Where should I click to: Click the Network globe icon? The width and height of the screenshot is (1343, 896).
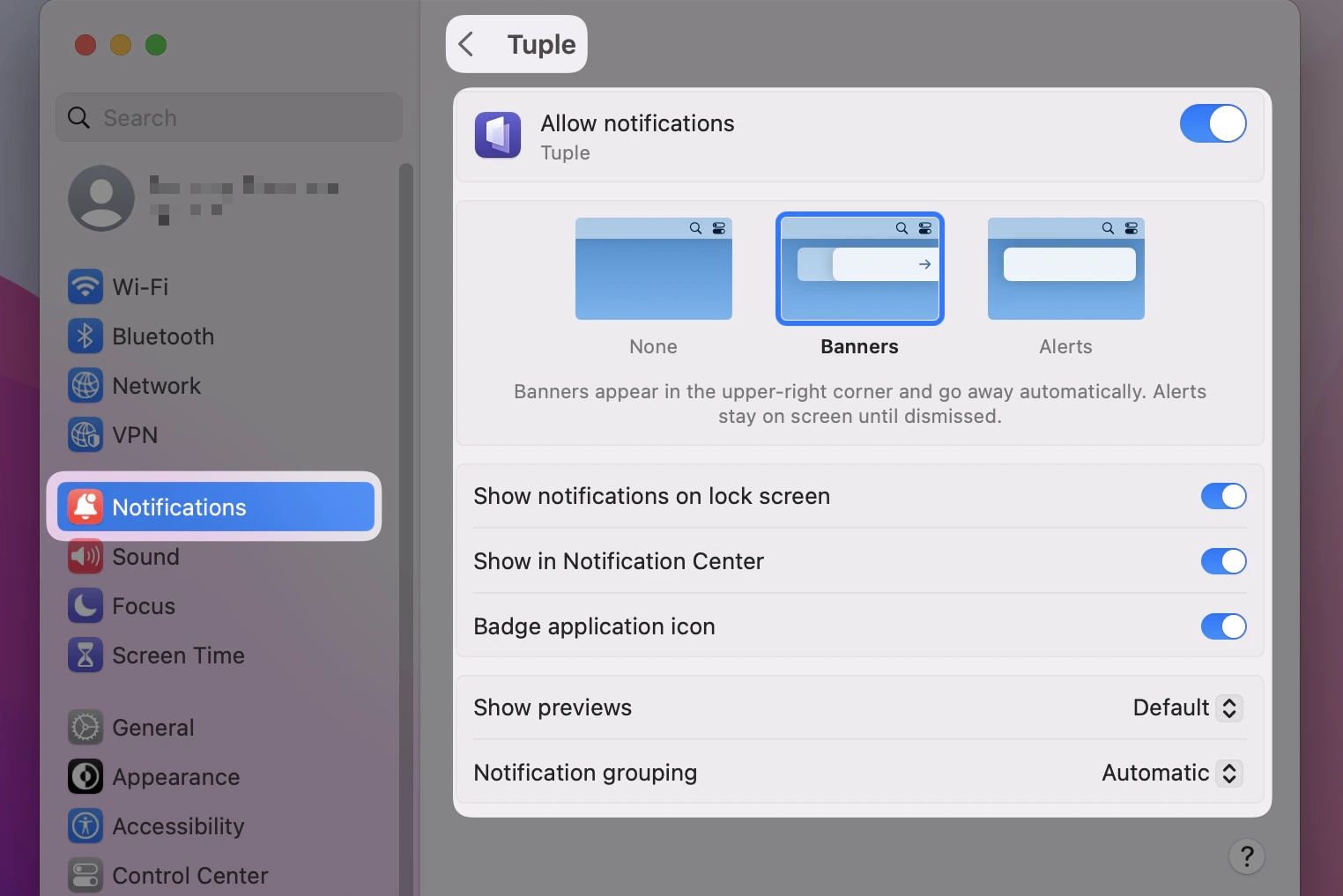[x=85, y=385]
